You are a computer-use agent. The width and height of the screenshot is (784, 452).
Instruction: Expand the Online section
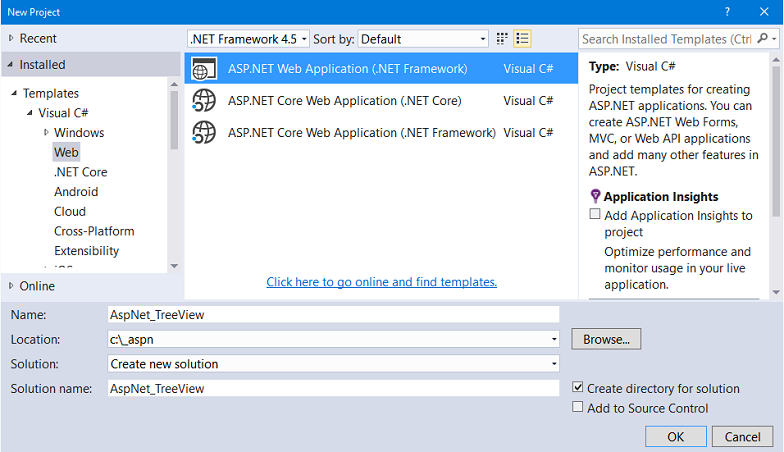pos(11,286)
